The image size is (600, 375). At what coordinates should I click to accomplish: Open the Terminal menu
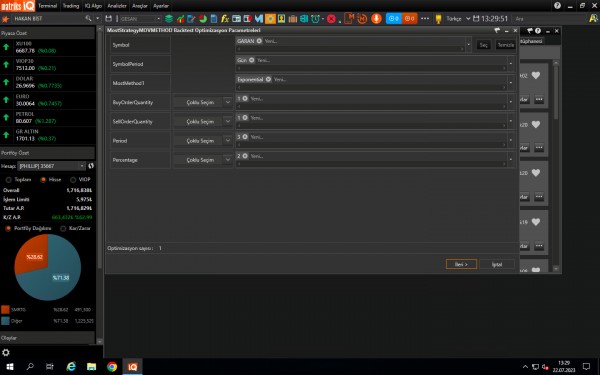[x=47, y=6]
